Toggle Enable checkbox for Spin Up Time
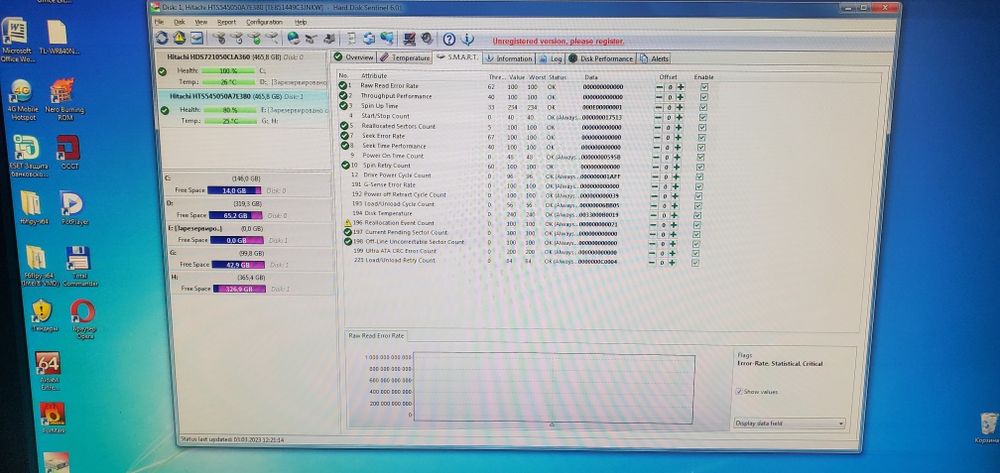Viewport: 1000px width, 473px height. pos(703,106)
